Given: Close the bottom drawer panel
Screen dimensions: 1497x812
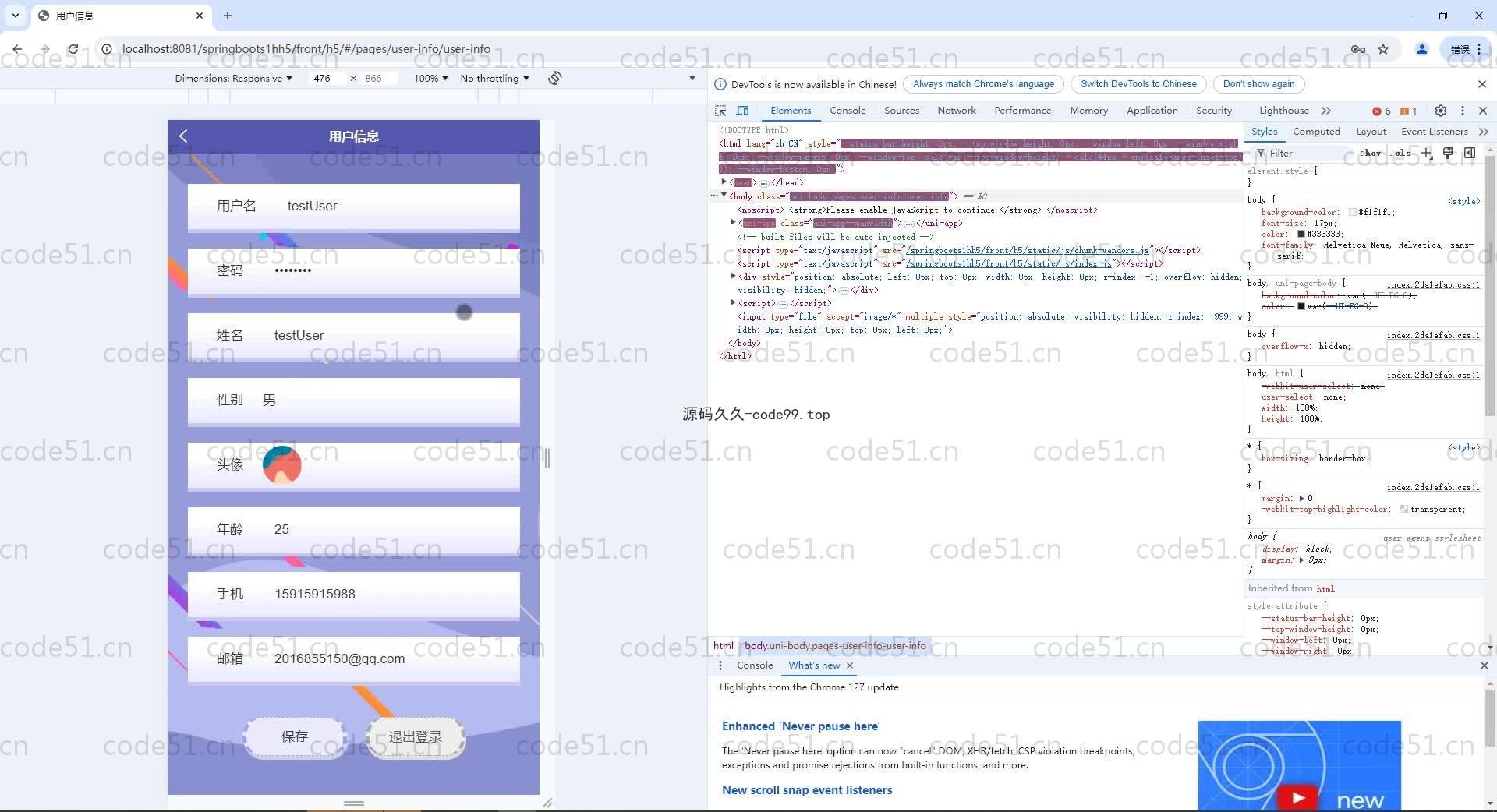Looking at the screenshot, I should click(x=1485, y=665).
